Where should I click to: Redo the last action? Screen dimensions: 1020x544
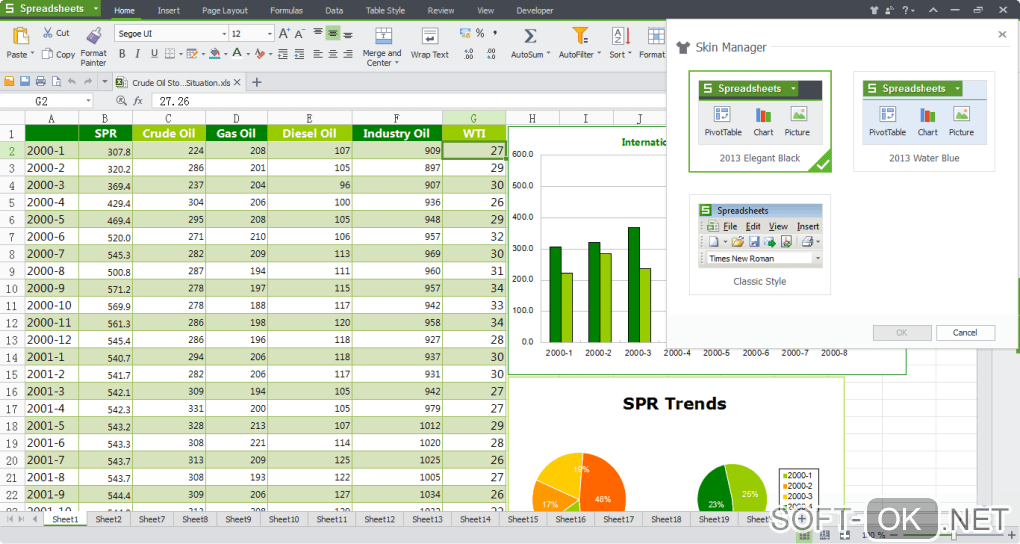87,81
